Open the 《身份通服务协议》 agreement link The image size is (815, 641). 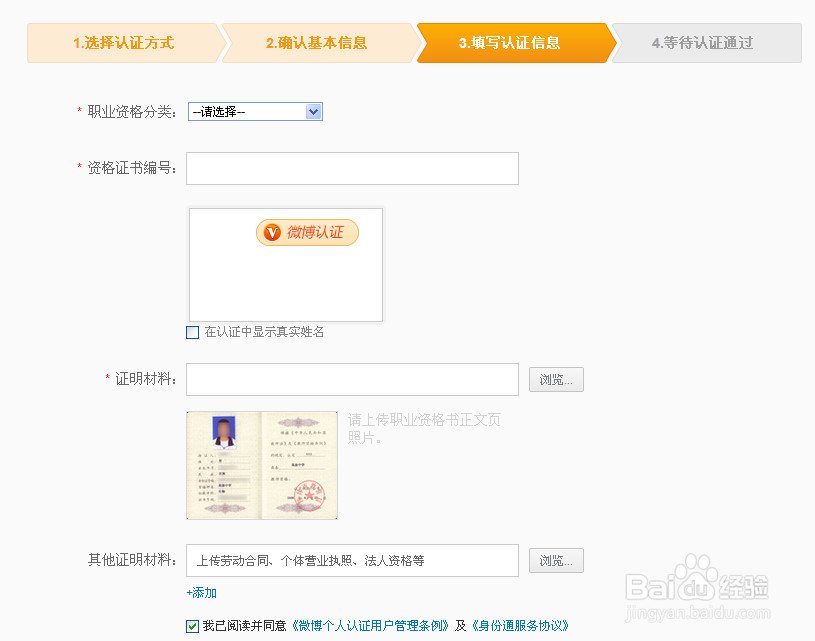[x=524, y=625]
